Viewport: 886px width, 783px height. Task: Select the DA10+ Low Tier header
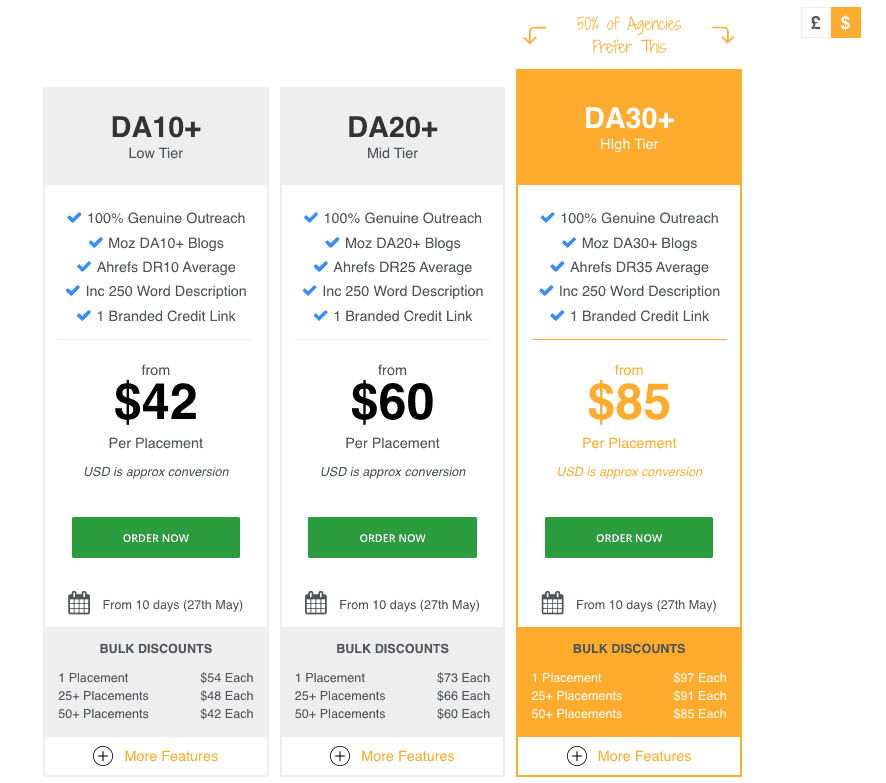coord(156,136)
